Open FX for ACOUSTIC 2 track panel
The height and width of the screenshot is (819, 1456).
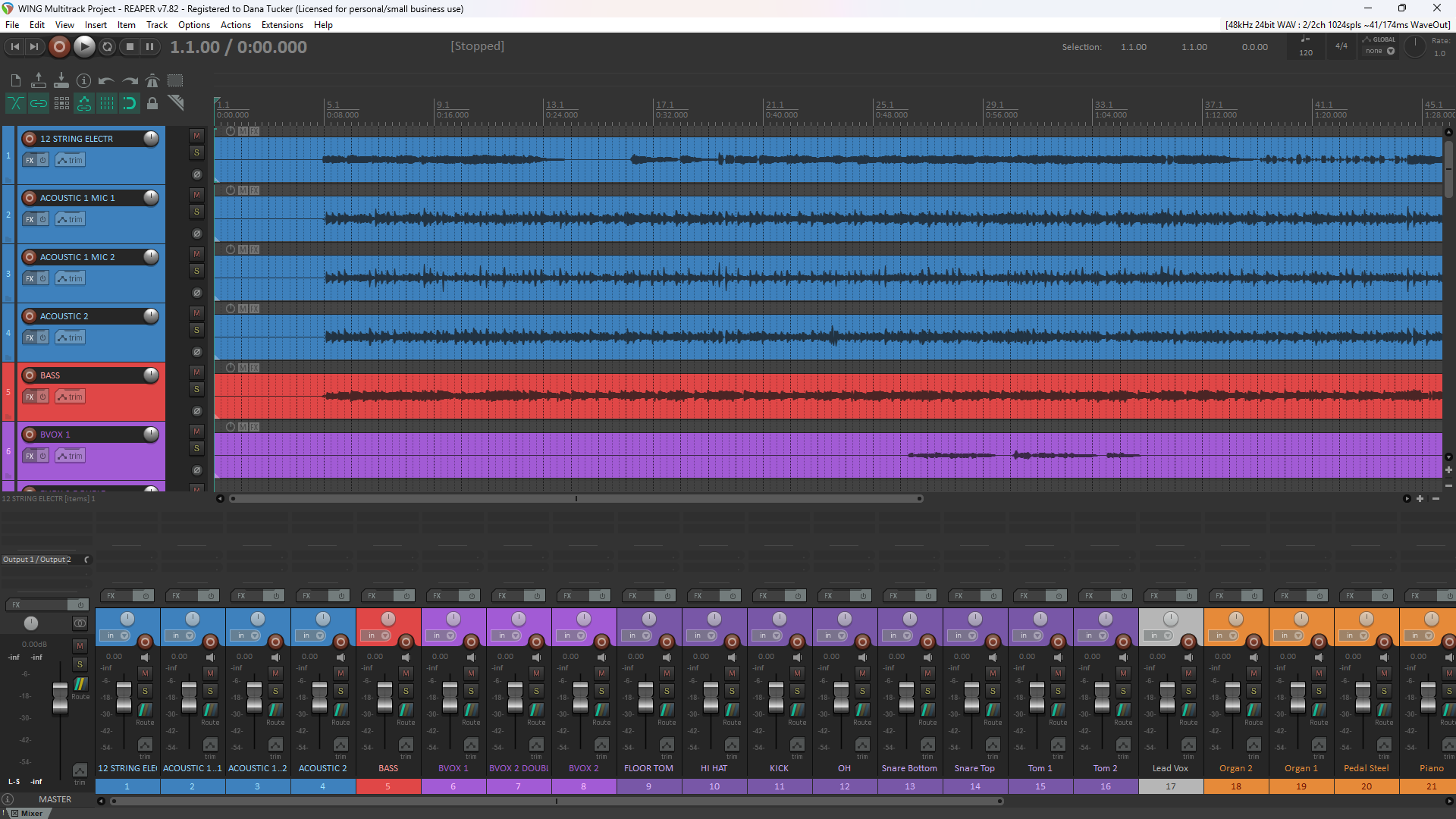point(30,337)
